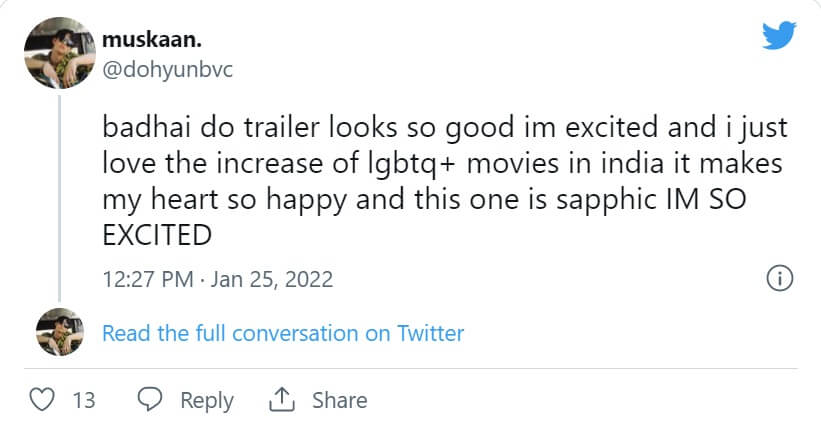Like the tweet with the heart icon

point(42,400)
